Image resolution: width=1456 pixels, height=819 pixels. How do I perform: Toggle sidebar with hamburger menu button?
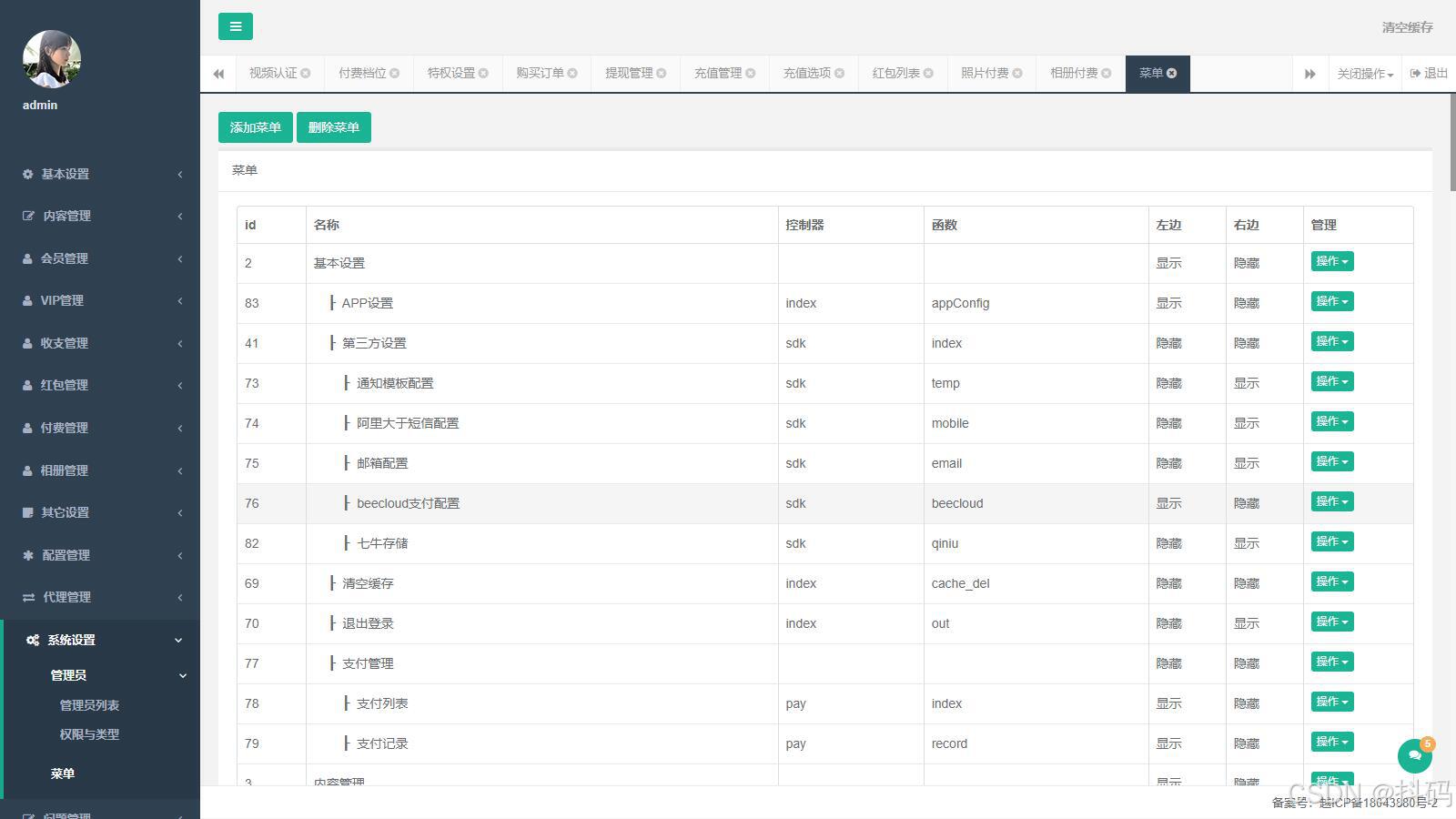point(236,26)
